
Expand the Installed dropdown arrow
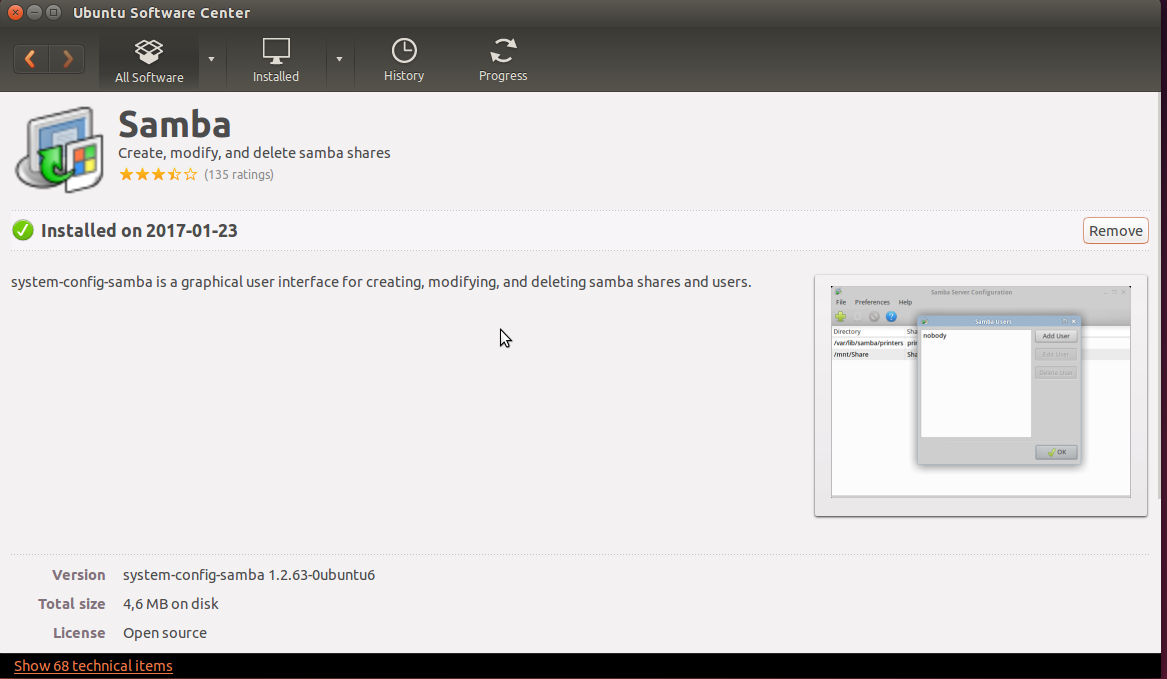point(339,59)
